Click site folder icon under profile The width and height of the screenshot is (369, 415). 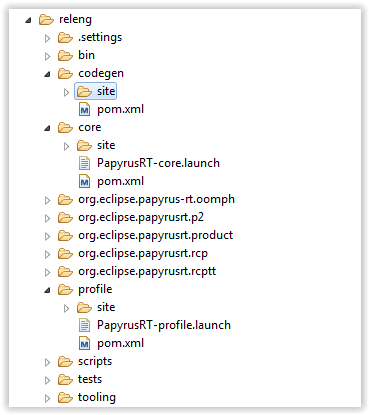tap(84, 308)
